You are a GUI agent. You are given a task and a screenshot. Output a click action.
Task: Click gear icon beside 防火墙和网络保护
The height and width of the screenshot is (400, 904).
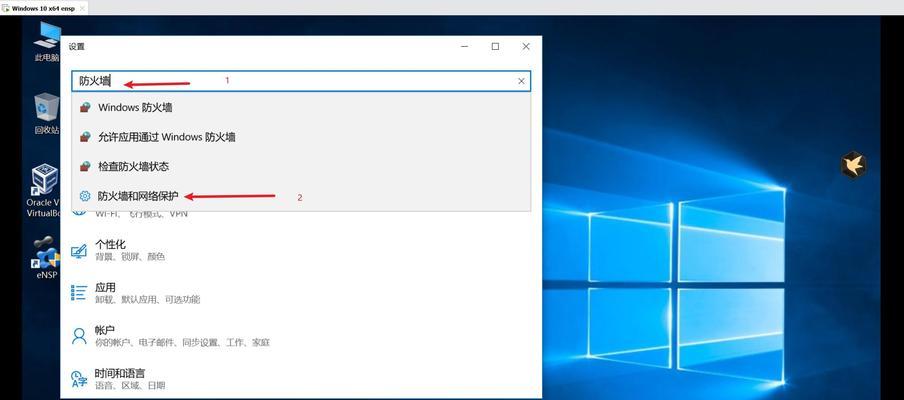pos(85,196)
